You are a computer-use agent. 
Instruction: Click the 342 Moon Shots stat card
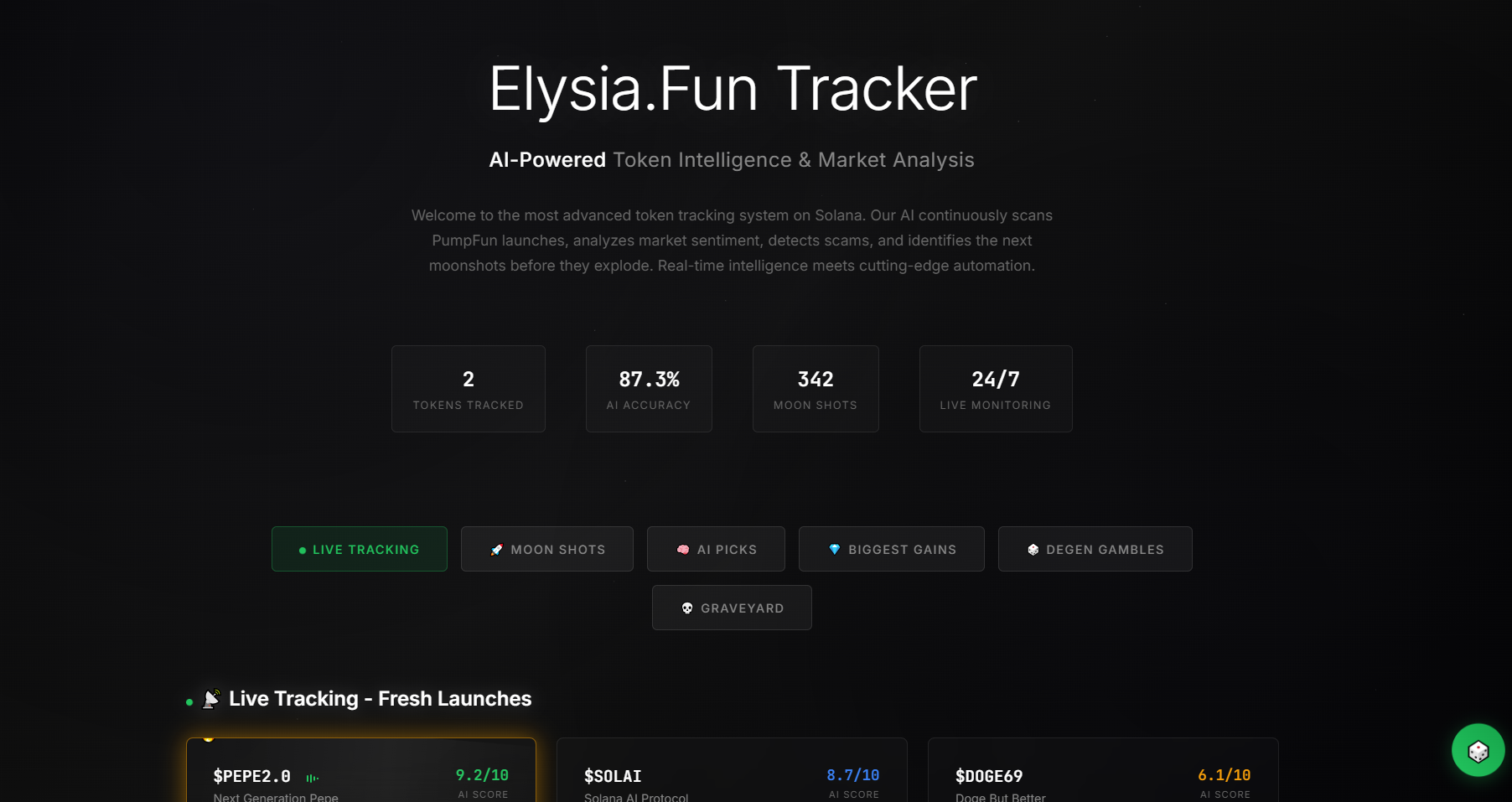[815, 388]
